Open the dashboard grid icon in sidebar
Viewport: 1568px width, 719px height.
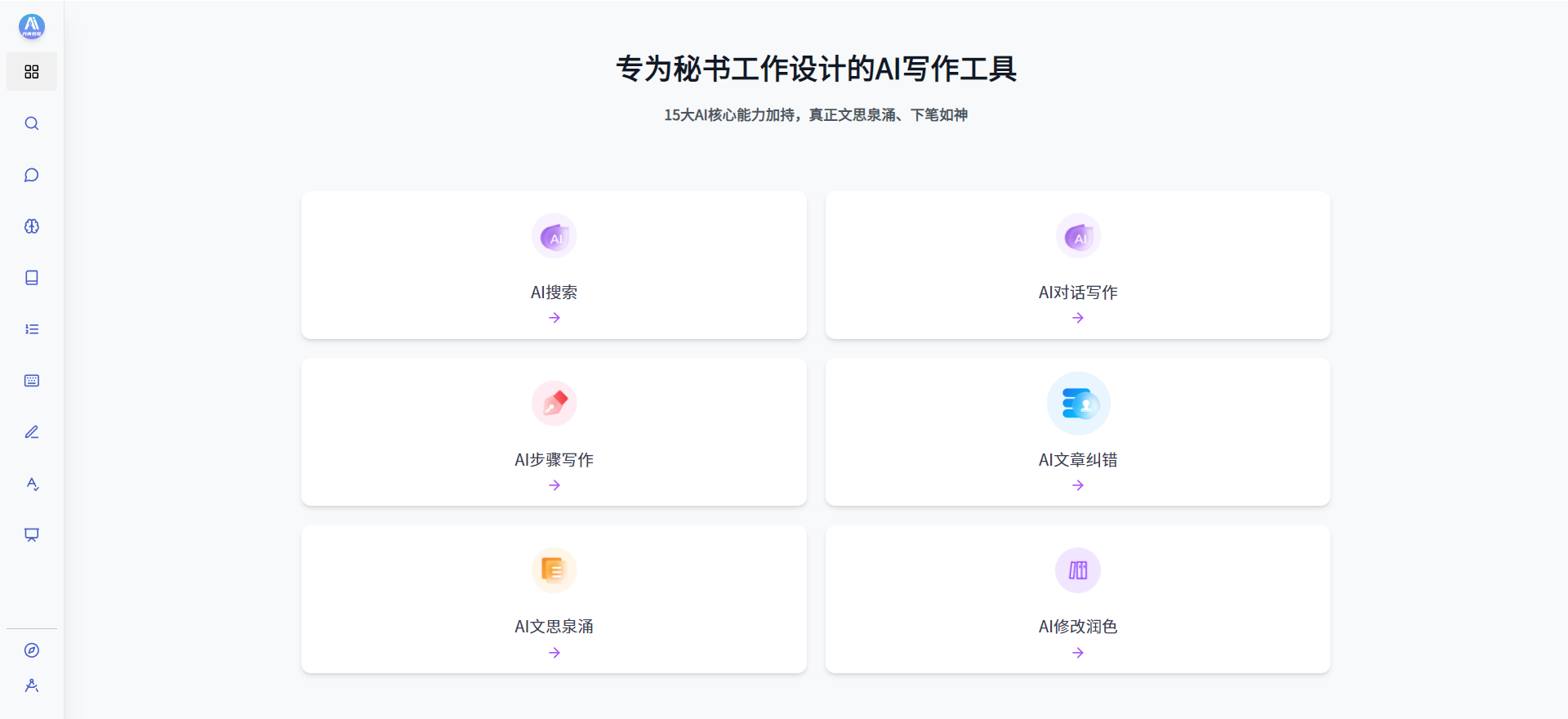tap(32, 72)
